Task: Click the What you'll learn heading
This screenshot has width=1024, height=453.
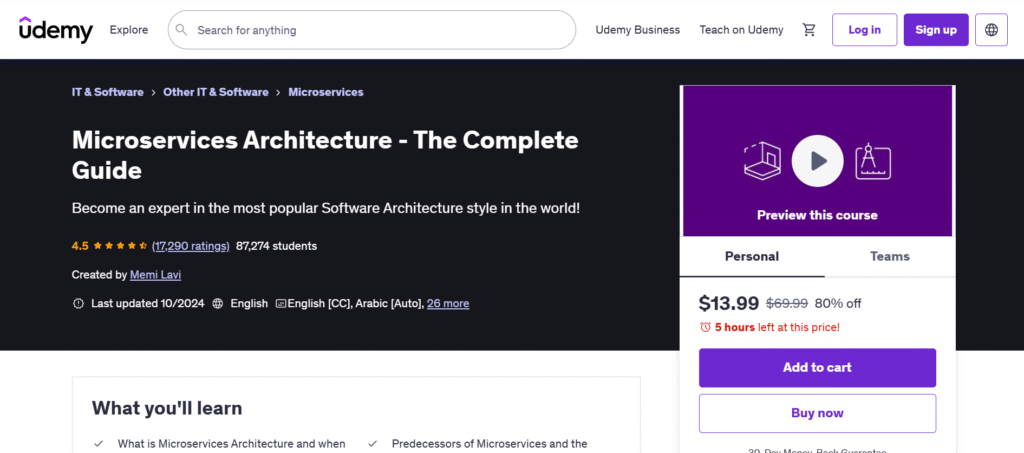Action: click(167, 409)
